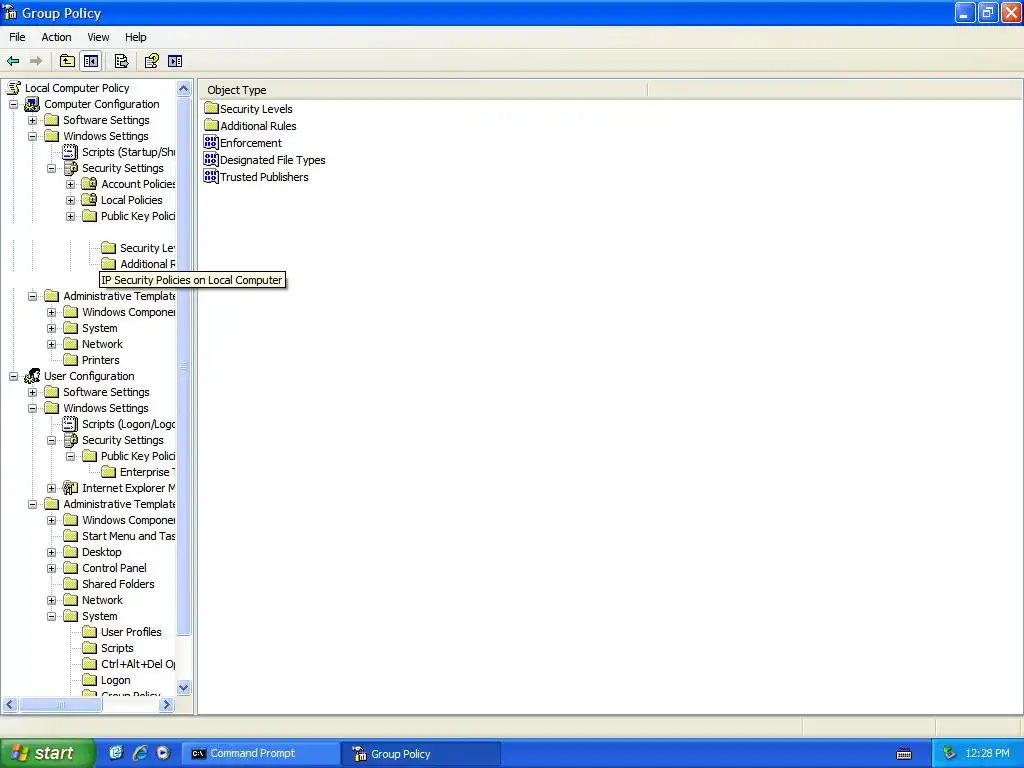This screenshot has height=768, width=1024.
Task: Sort by the Object Type column header
Action: click(424, 90)
